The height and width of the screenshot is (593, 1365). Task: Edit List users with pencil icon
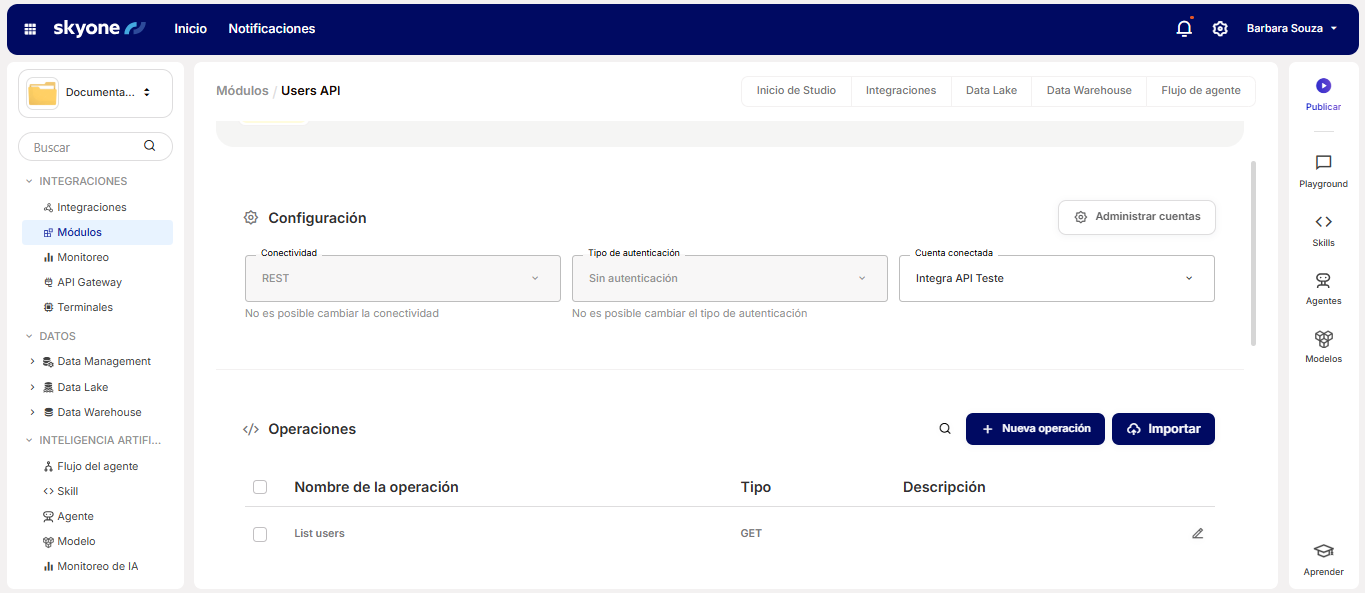tap(1198, 534)
